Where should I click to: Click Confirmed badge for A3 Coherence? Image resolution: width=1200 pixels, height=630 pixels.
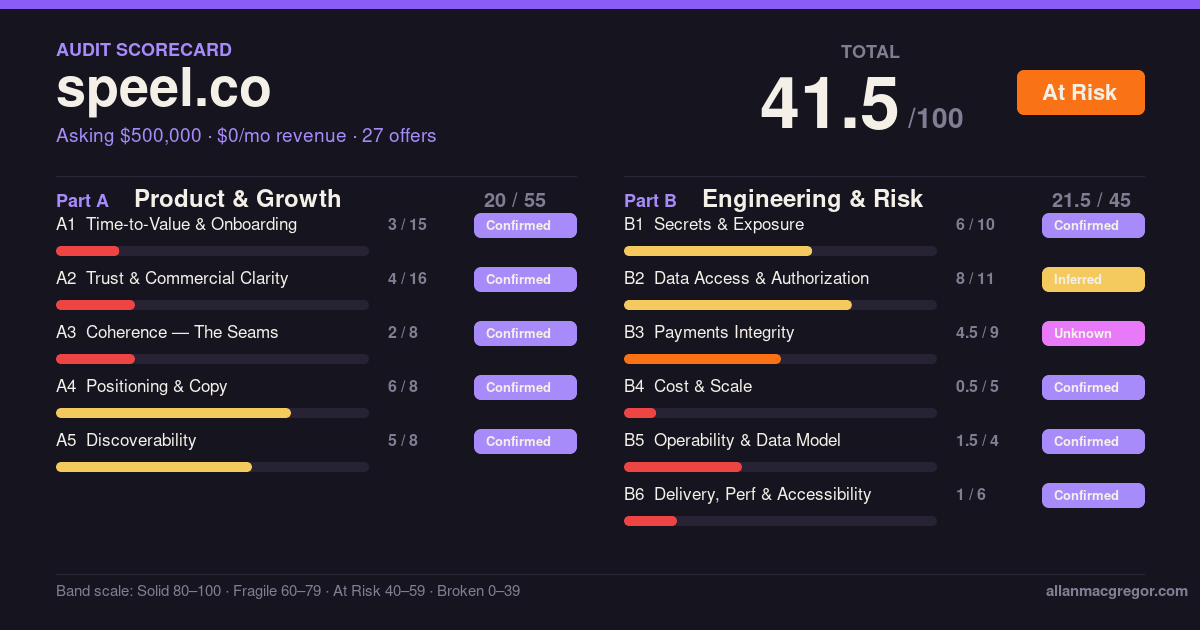click(x=525, y=333)
